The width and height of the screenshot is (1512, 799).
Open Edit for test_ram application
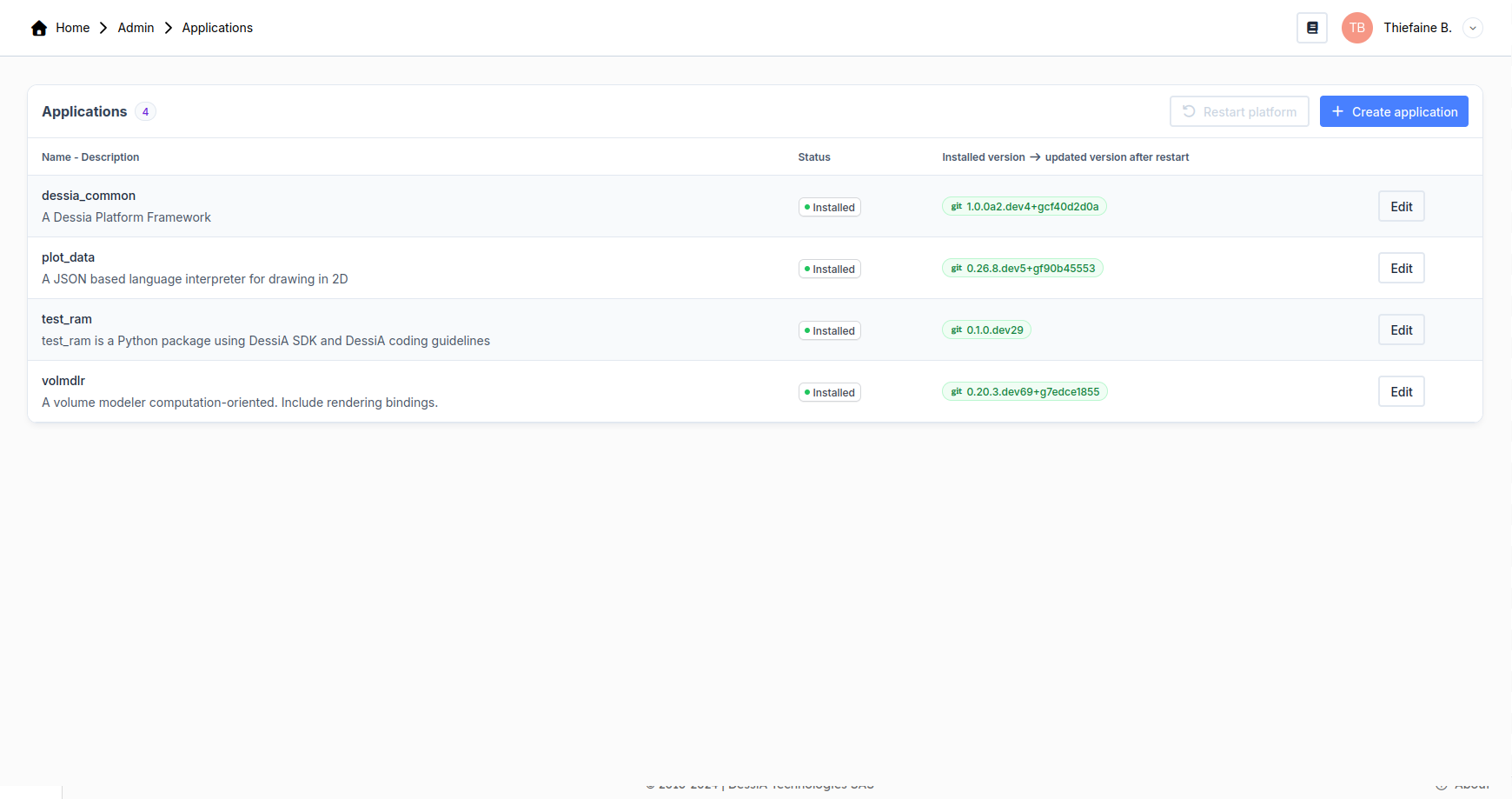[x=1401, y=330]
